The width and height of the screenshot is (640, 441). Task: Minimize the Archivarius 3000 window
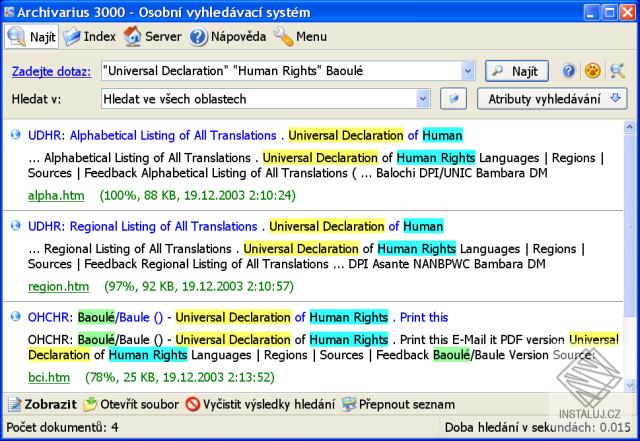pyautogui.click(x=591, y=12)
